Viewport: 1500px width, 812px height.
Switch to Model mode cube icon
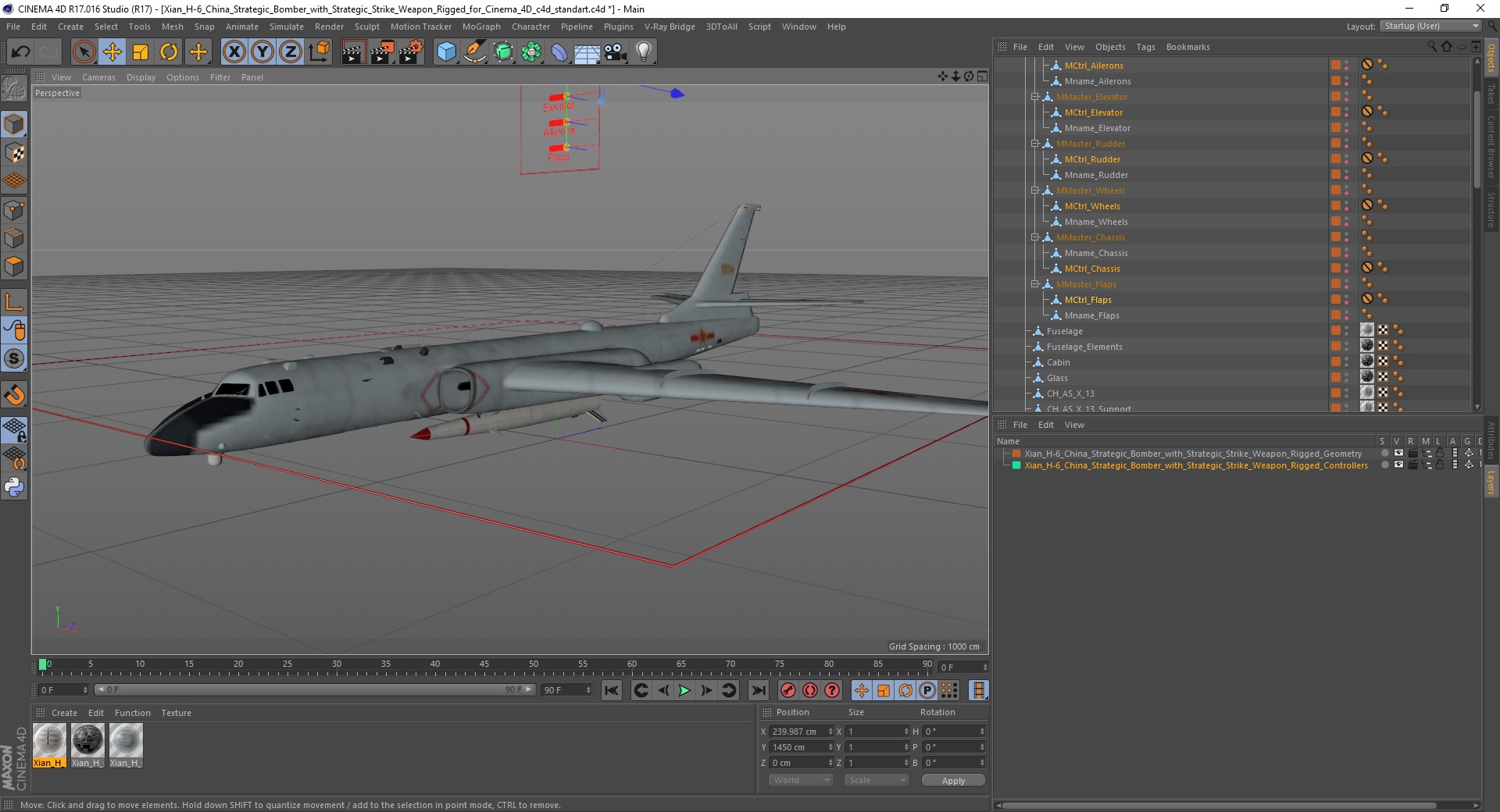[x=14, y=124]
